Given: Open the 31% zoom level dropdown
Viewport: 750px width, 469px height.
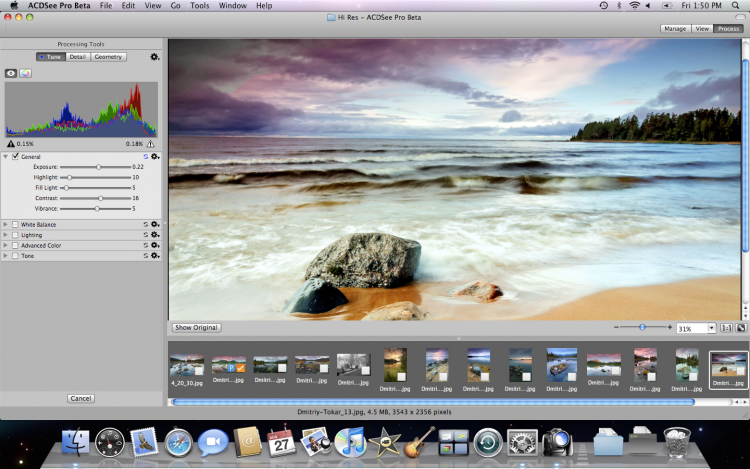Looking at the screenshot, I should pos(711,328).
